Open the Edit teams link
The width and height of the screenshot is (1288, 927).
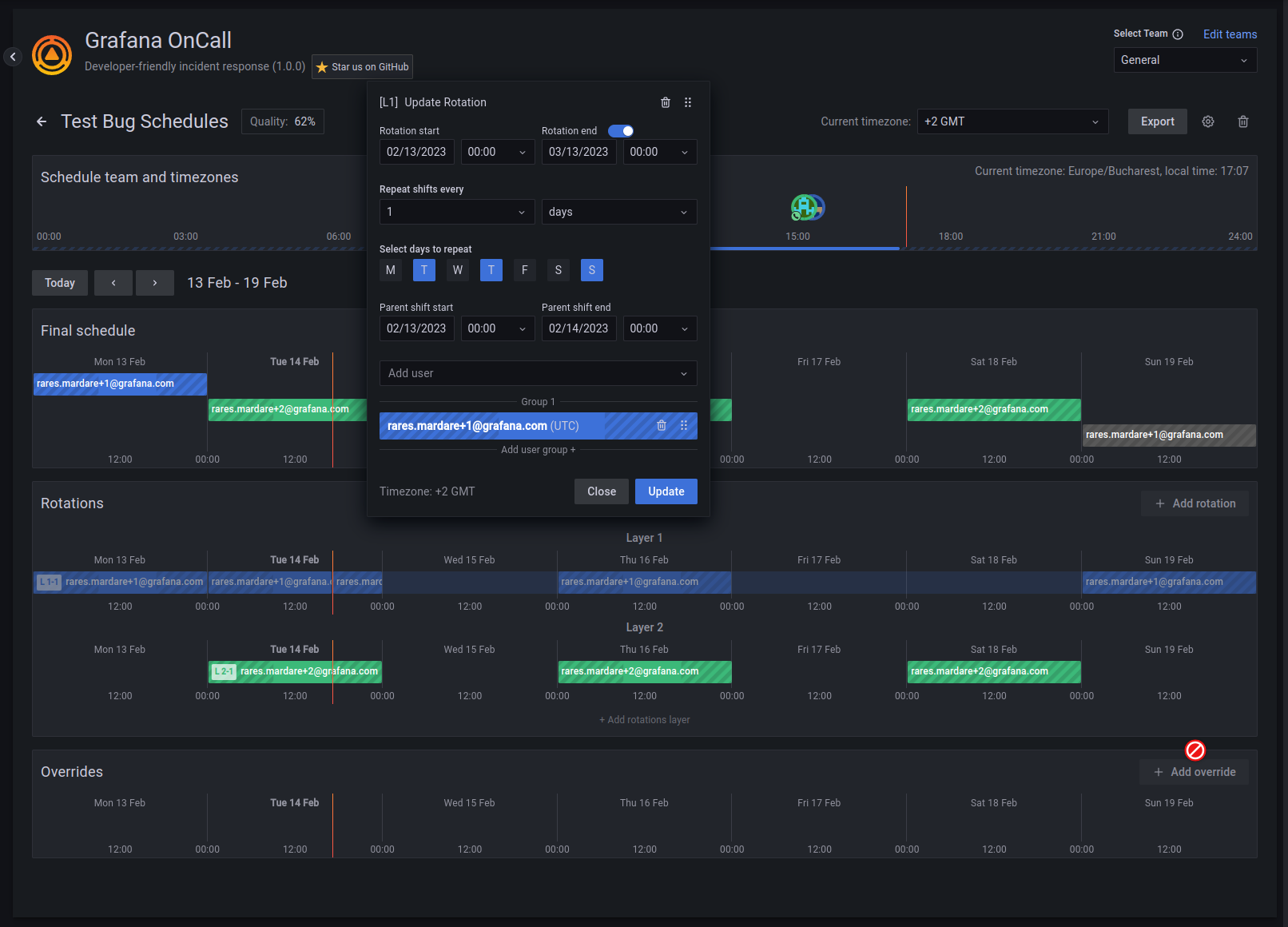click(x=1230, y=34)
